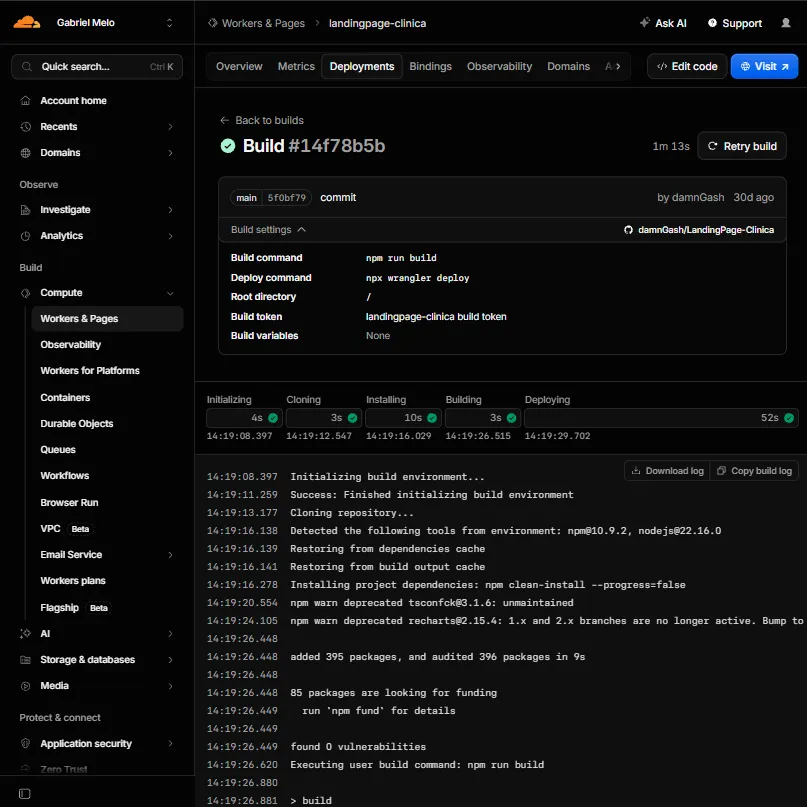The height and width of the screenshot is (807, 807).
Task: Click the Installing step green check
Action: click(432, 418)
